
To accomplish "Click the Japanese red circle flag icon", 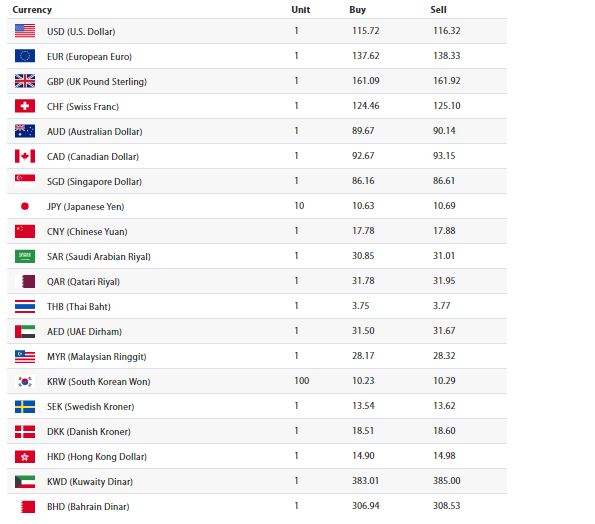I will click(x=25, y=206).
